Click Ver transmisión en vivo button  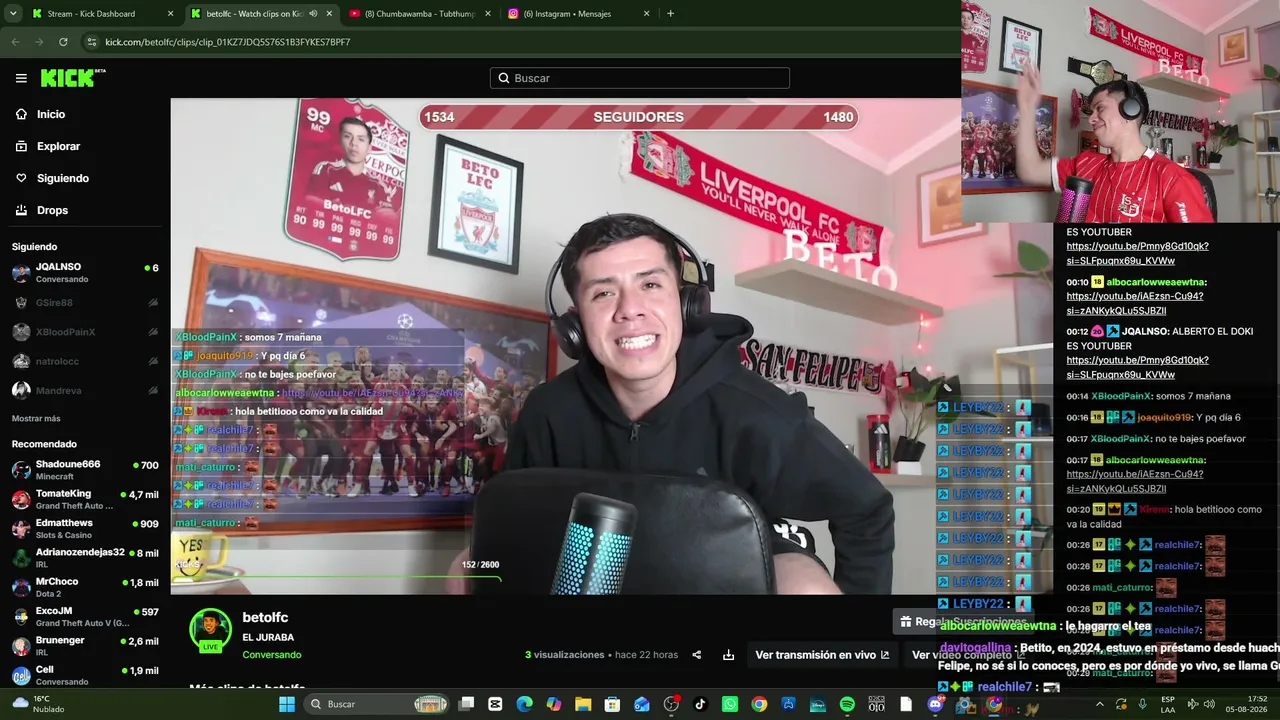[822, 655]
